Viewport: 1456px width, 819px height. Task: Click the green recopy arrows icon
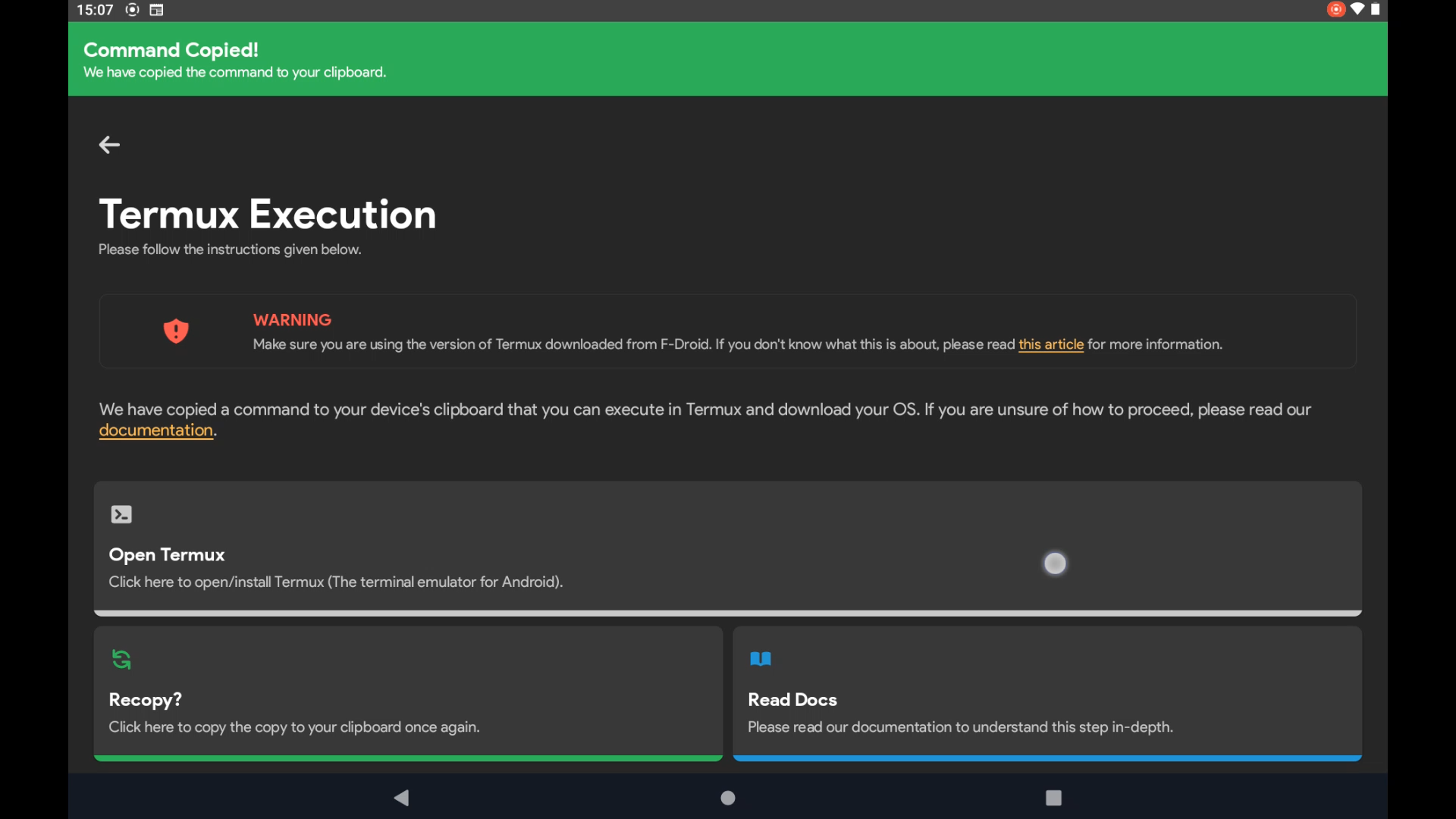[x=121, y=659]
